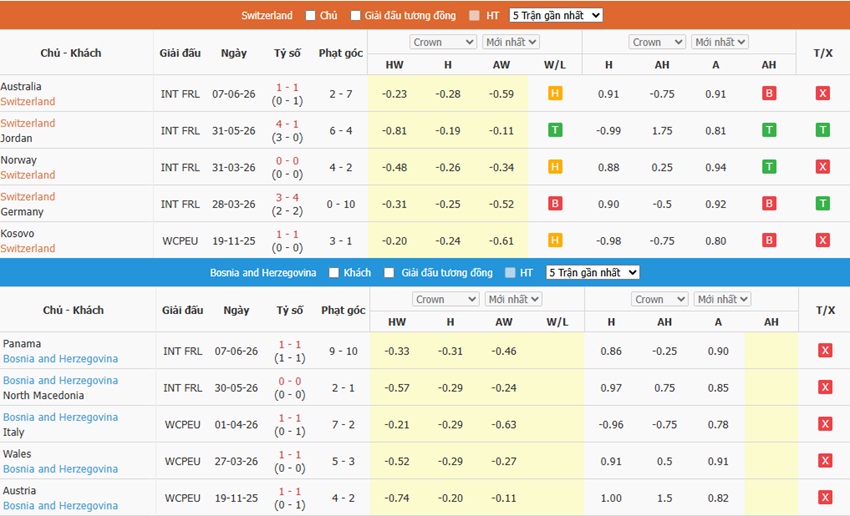Toggle the HT checkbox in Bosnia header
Screen dimensions: 850x516
coord(510,273)
